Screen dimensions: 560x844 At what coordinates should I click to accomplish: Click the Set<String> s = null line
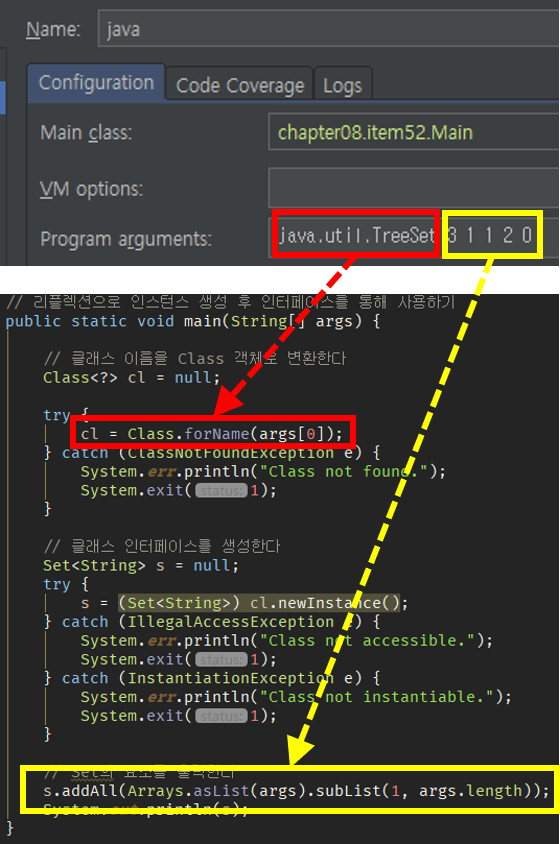click(141, 565)
